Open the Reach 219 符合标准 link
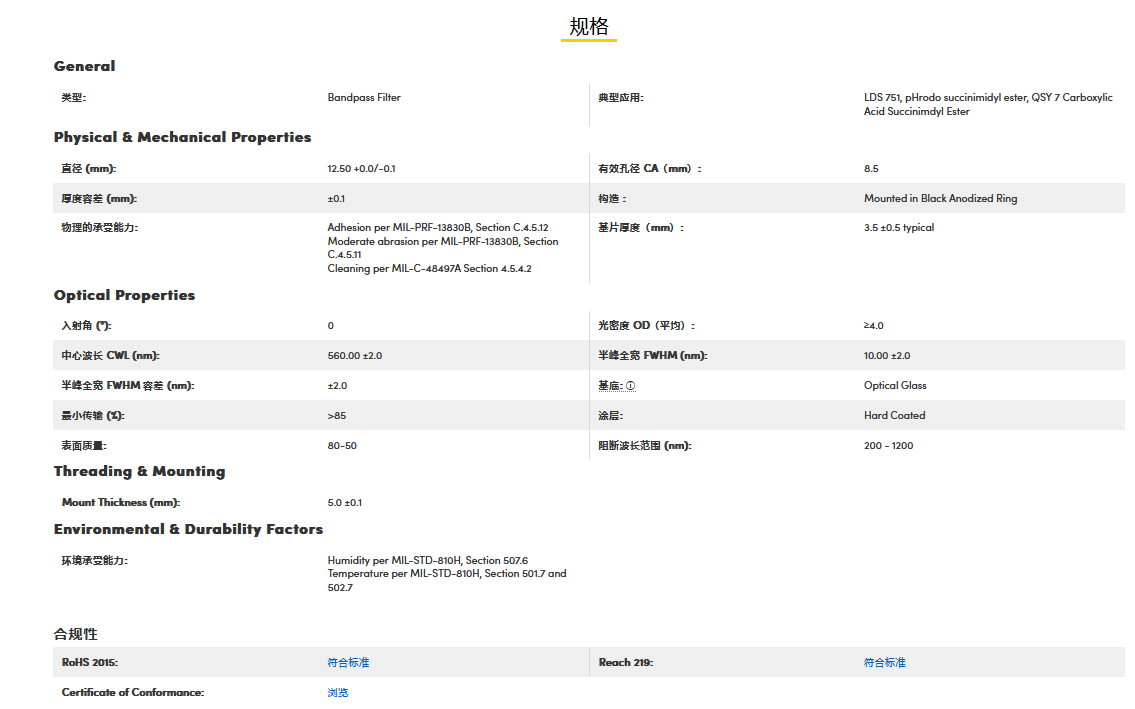This screenshot has width=1135, height=709. point(884,662)
